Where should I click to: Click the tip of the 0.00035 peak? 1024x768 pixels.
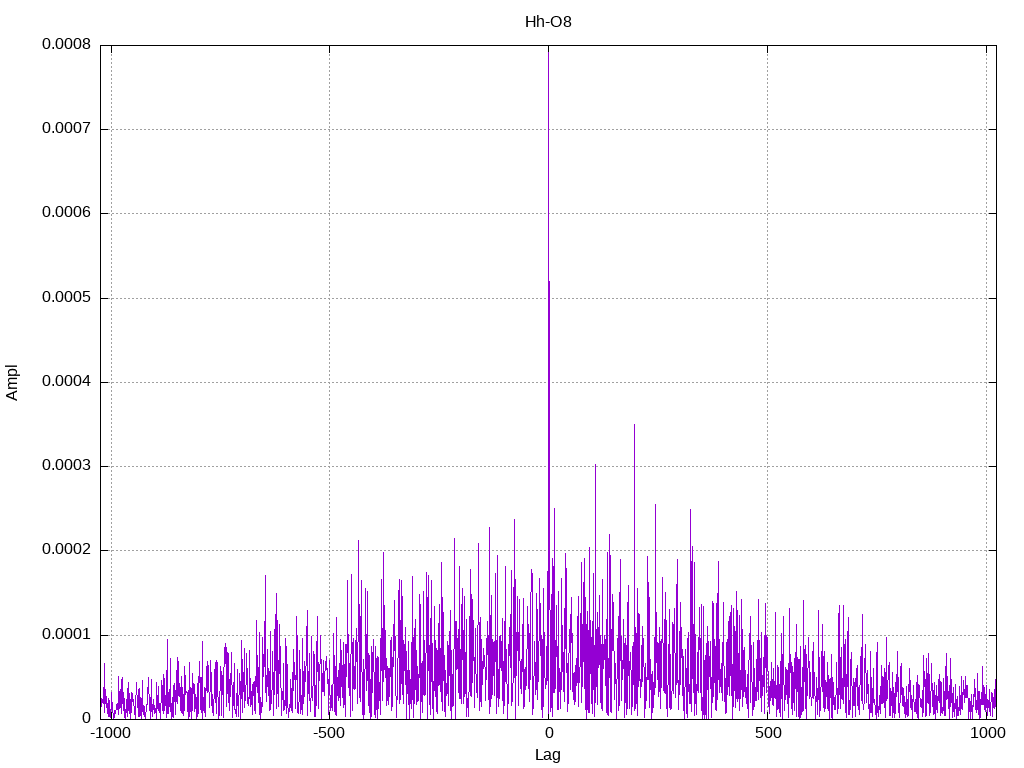tap(634, 425)
